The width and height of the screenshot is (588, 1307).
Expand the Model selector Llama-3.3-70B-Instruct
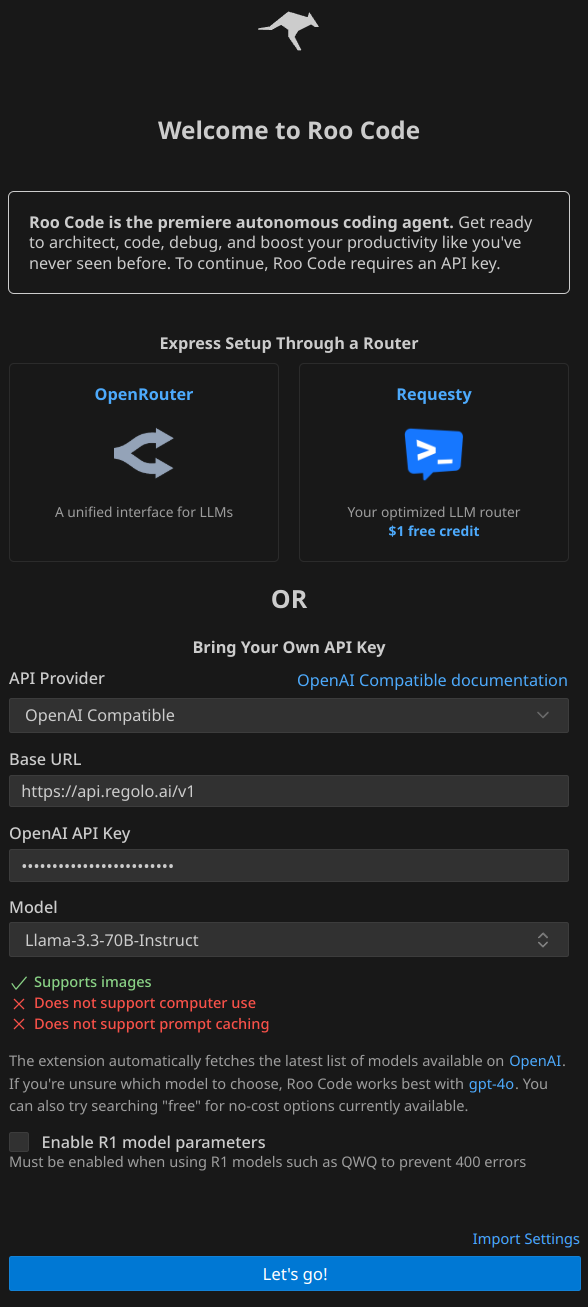[289, 940]
